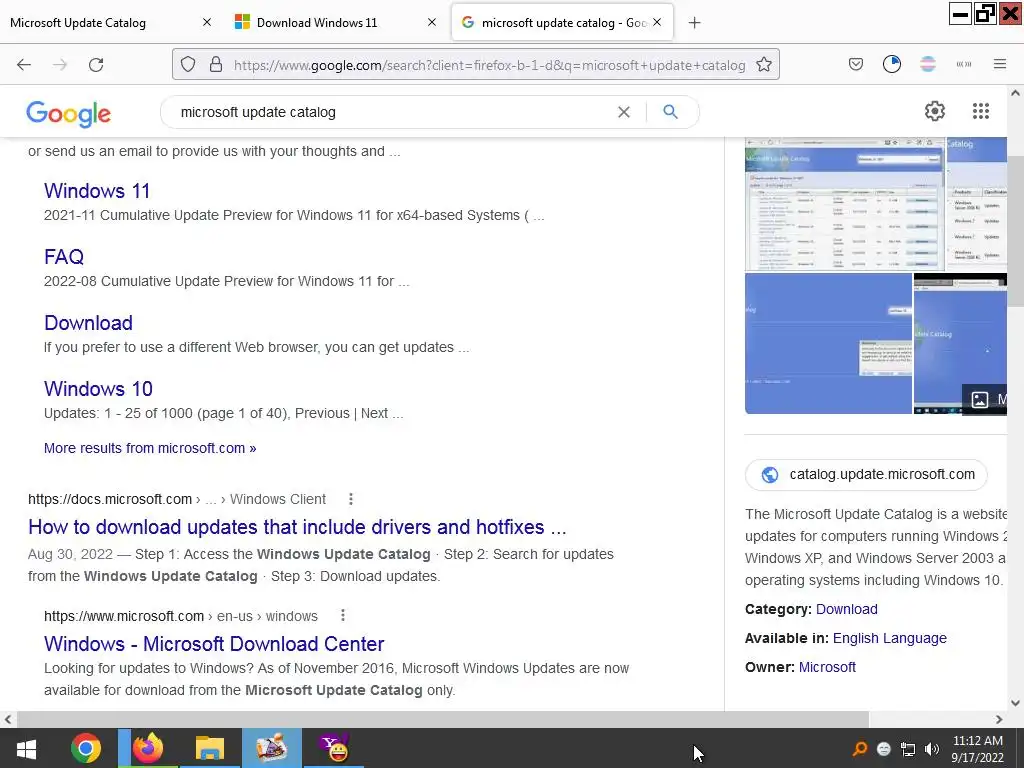The height and width of the screenshot is (768, 1024).
Task: Click the vertical page scrollbar thumb
Action: [1015, 231]
